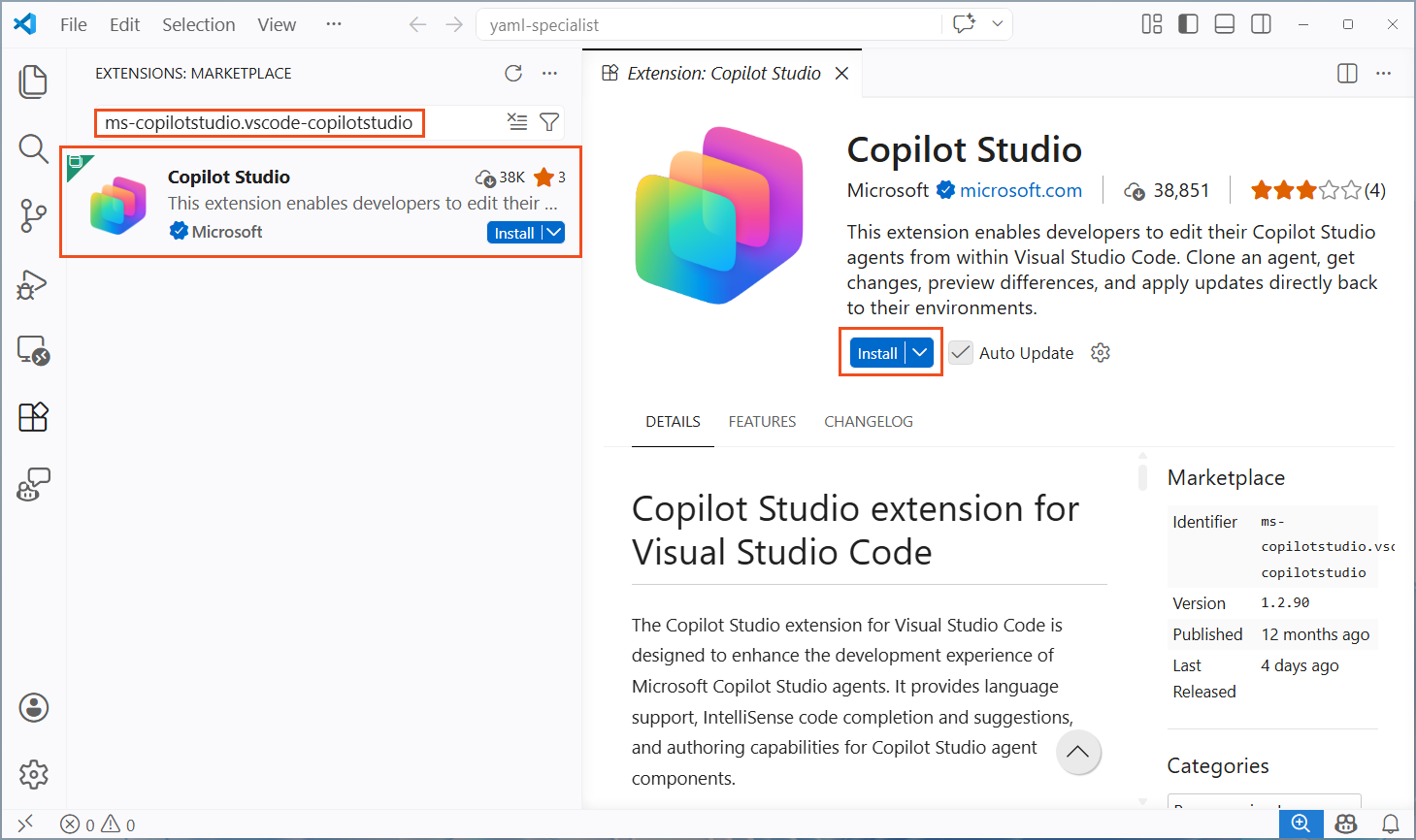Click the refresh icon in Extensions panel
The width and height of the screenshot is (1416, 840).
tap(512, 73)
